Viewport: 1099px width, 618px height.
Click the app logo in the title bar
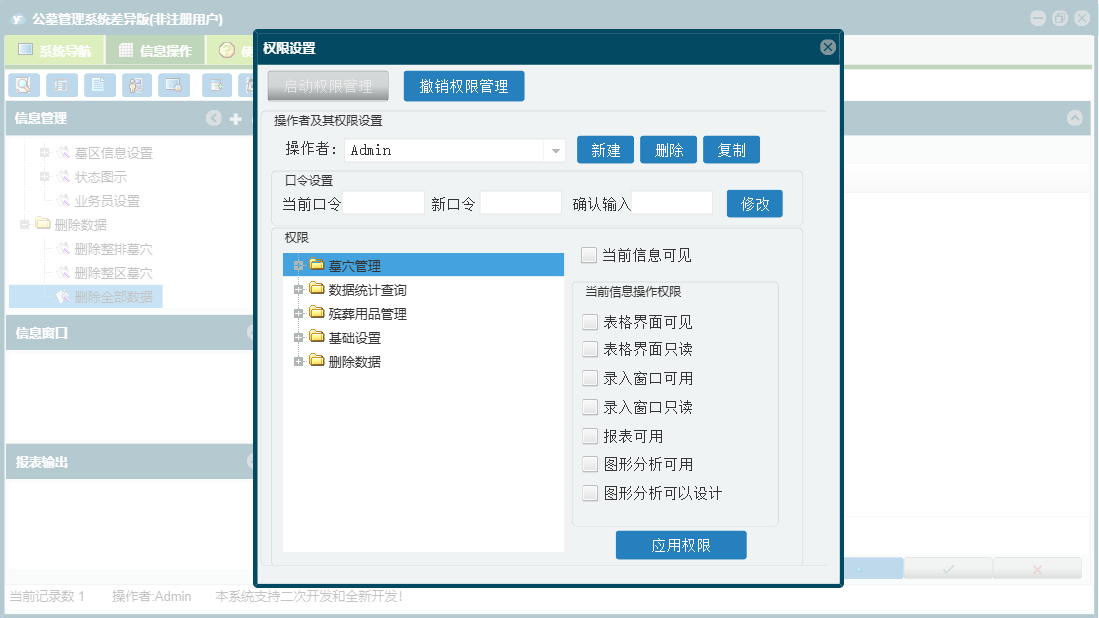[18, 19]
